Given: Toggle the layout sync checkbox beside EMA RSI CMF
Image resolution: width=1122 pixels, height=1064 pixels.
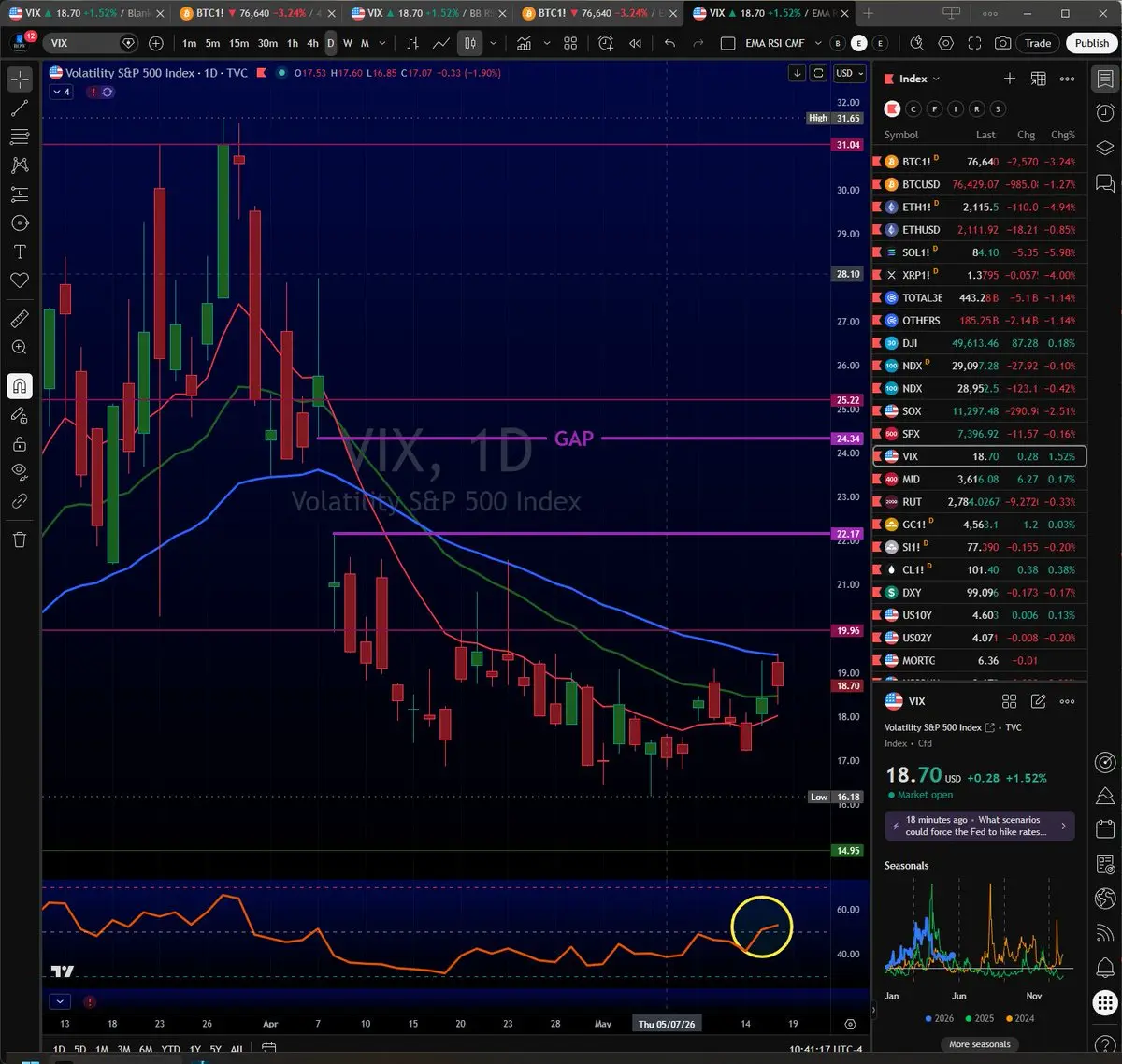Looking at the screenshot, I should pyautogui.click(x=728, y=43).
